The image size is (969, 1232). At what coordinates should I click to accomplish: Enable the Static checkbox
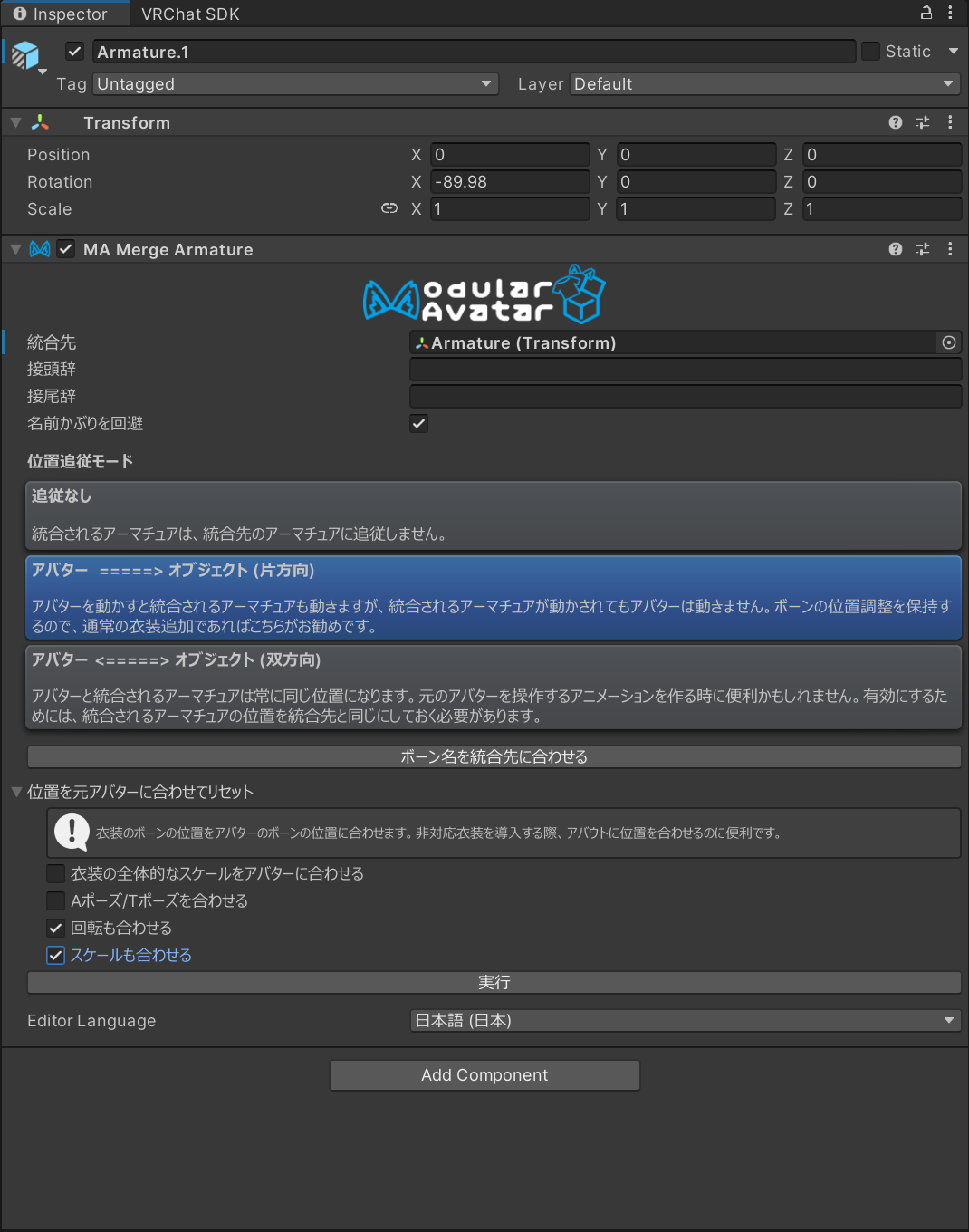(x=870, y=52)
